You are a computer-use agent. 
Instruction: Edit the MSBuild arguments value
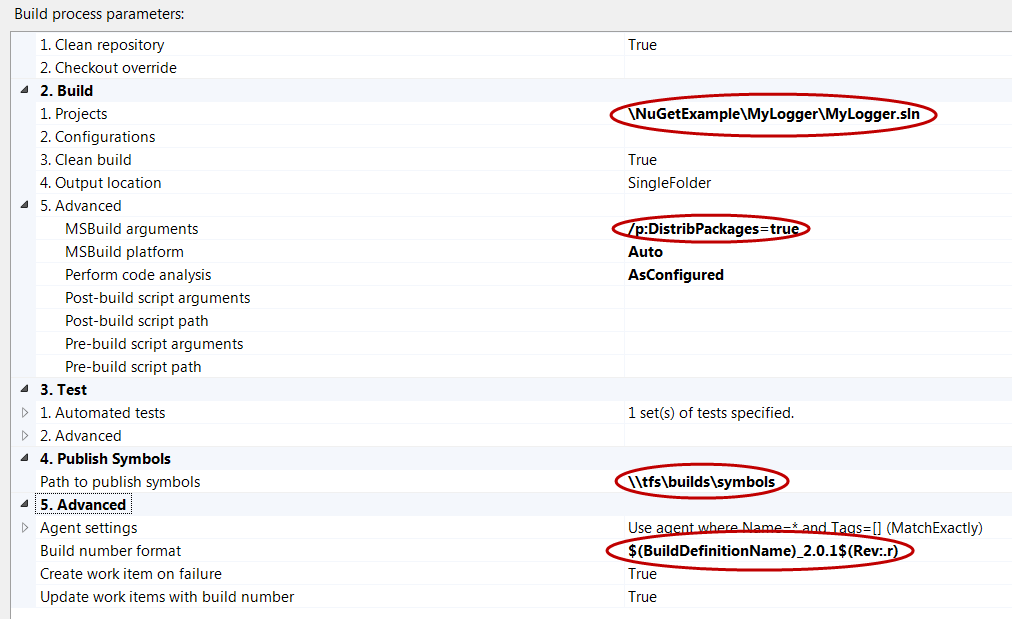point(713,229)
